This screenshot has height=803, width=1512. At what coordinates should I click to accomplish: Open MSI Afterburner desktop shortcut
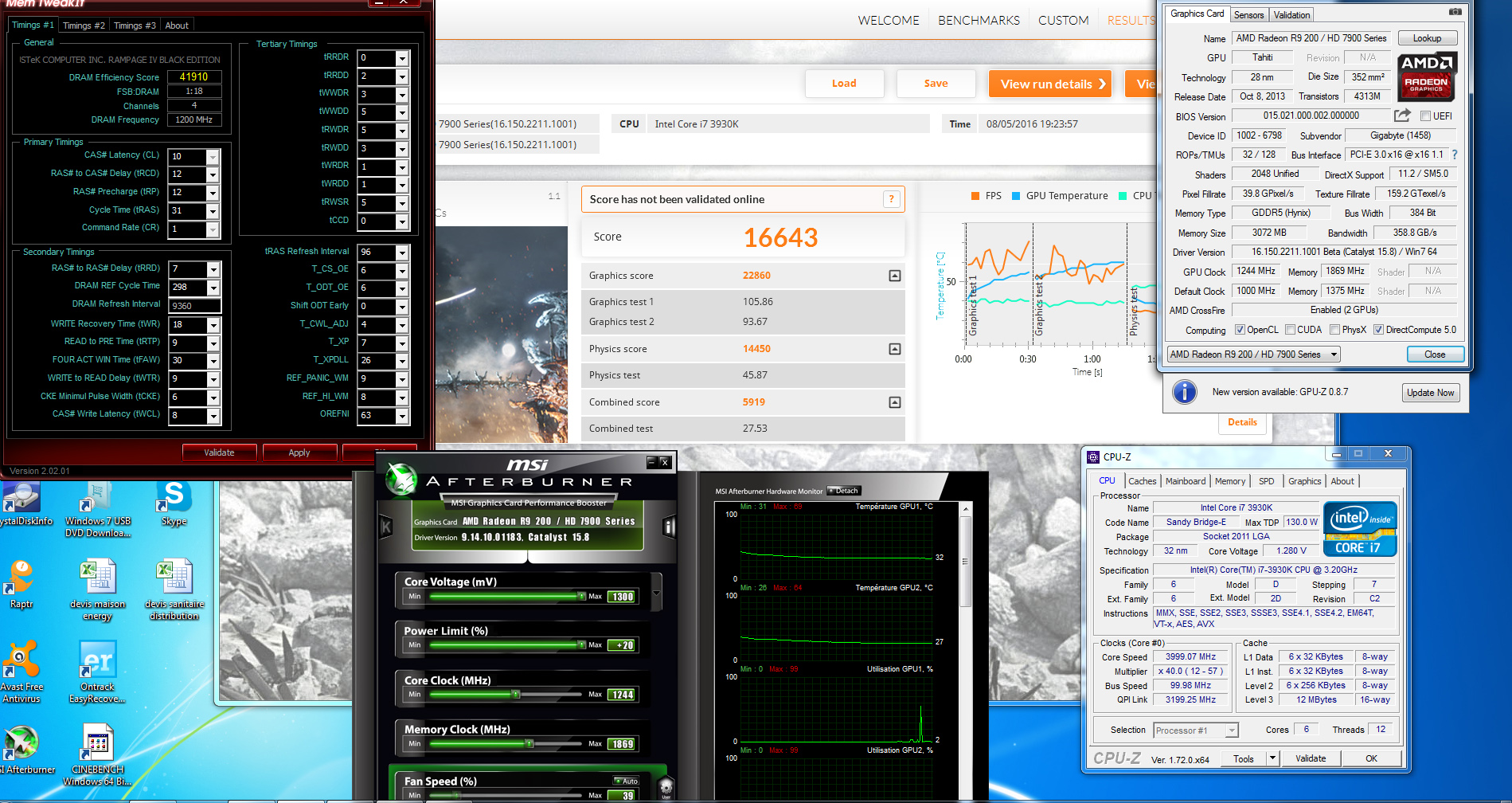pyautogui.click(x=21, y=750)
